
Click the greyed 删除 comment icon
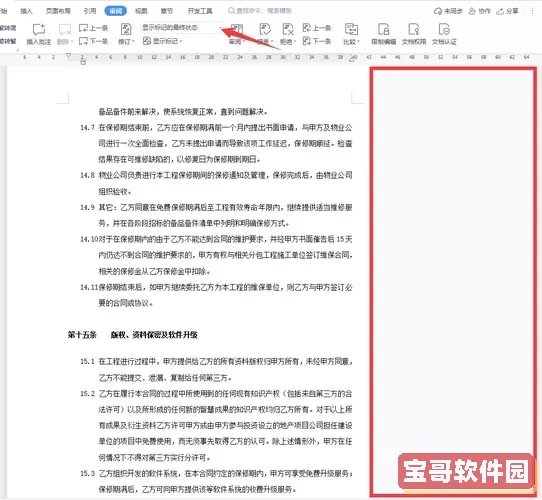[65, 30]
